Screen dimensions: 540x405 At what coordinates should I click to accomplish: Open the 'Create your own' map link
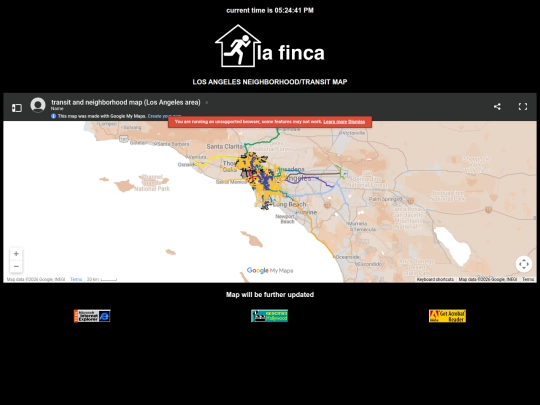164,116
